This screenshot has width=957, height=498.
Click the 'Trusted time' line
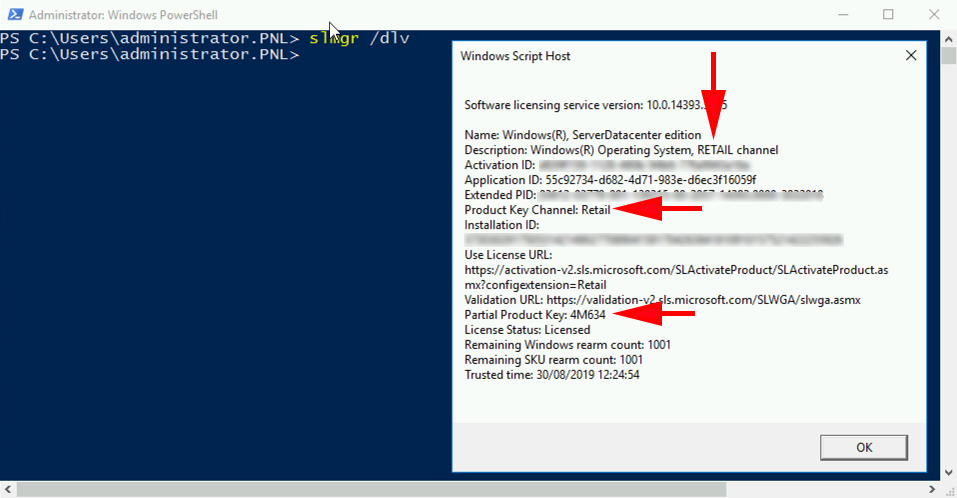552,375
